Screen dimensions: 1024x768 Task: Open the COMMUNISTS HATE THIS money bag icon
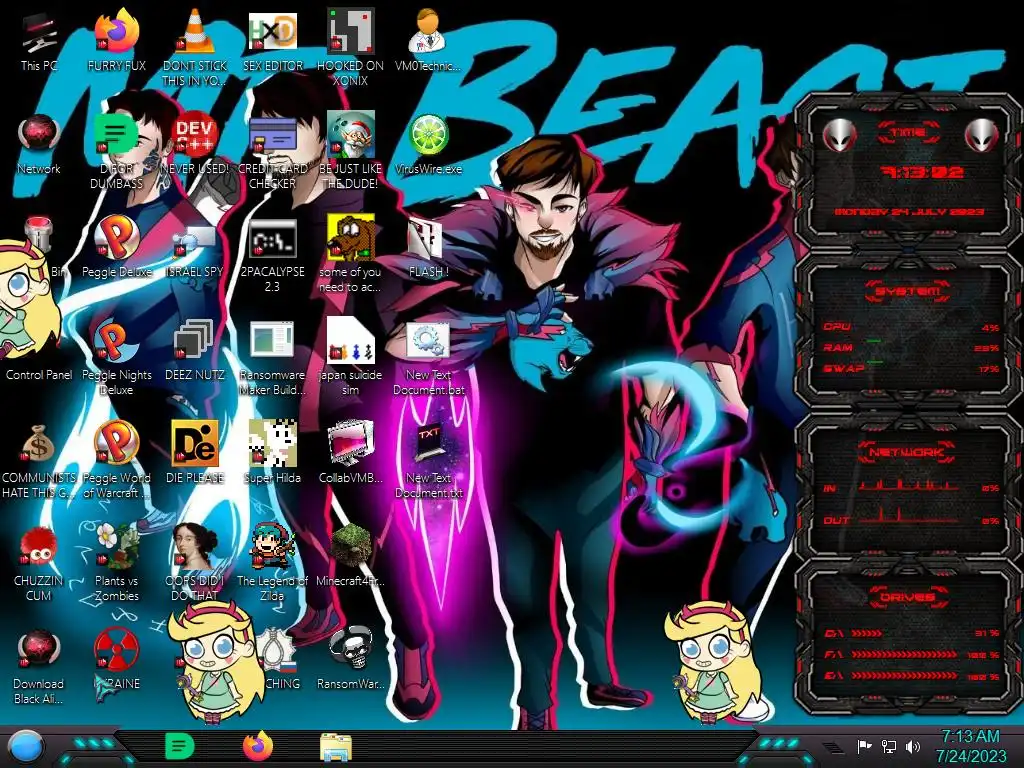[x=39, y=444]
